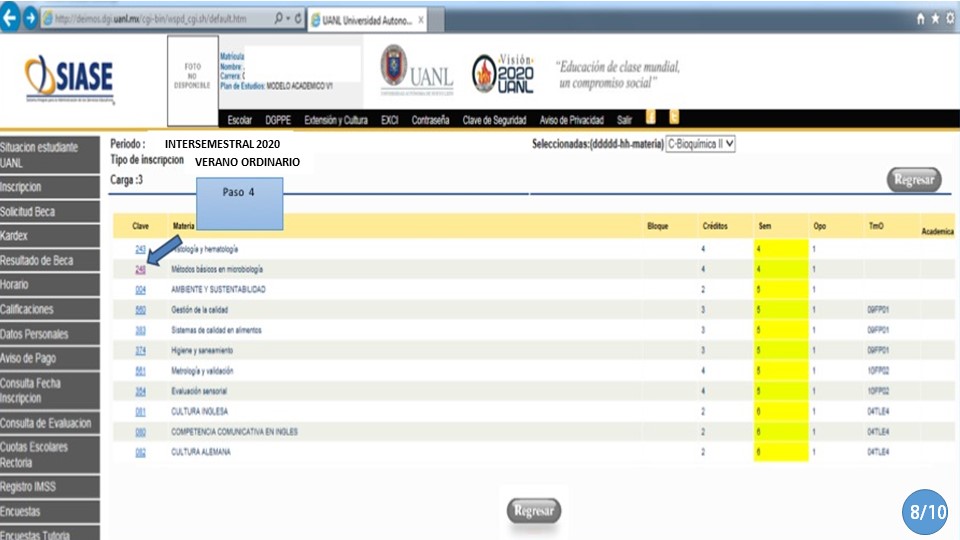
Task: Click clave link for Gestión de la calidad
Action: [x=140, y=310]
